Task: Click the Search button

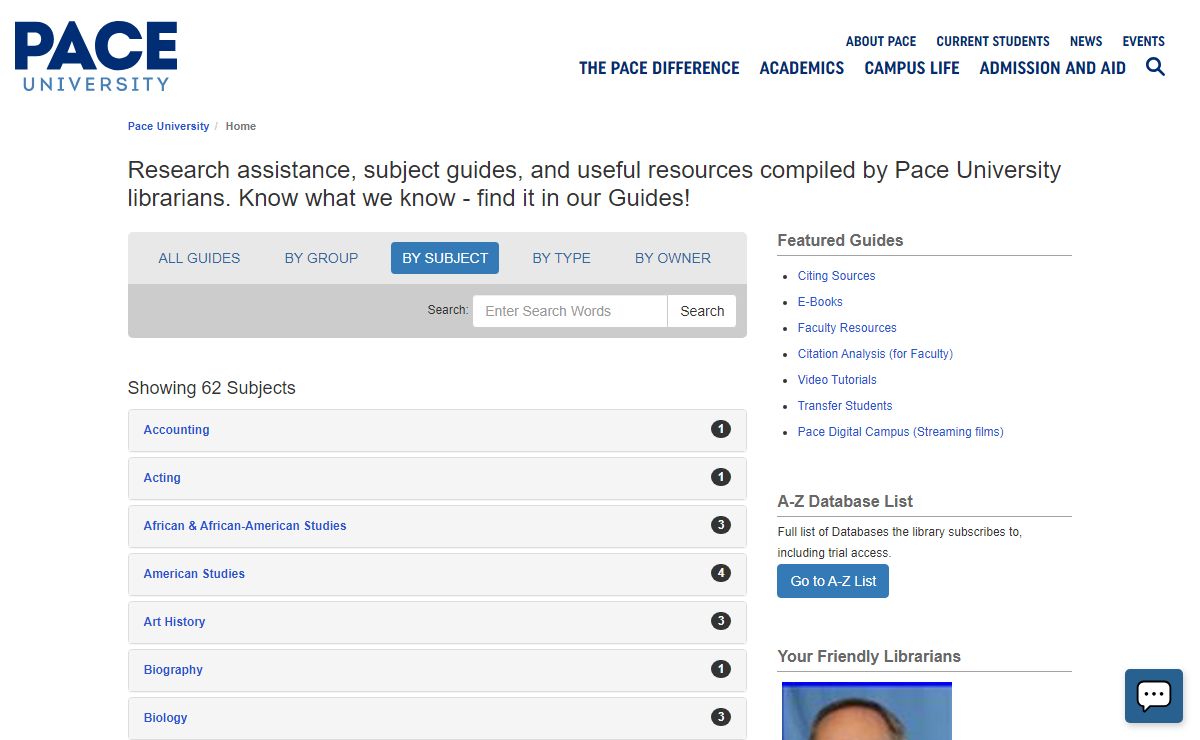Action: [x=702, y=311]
